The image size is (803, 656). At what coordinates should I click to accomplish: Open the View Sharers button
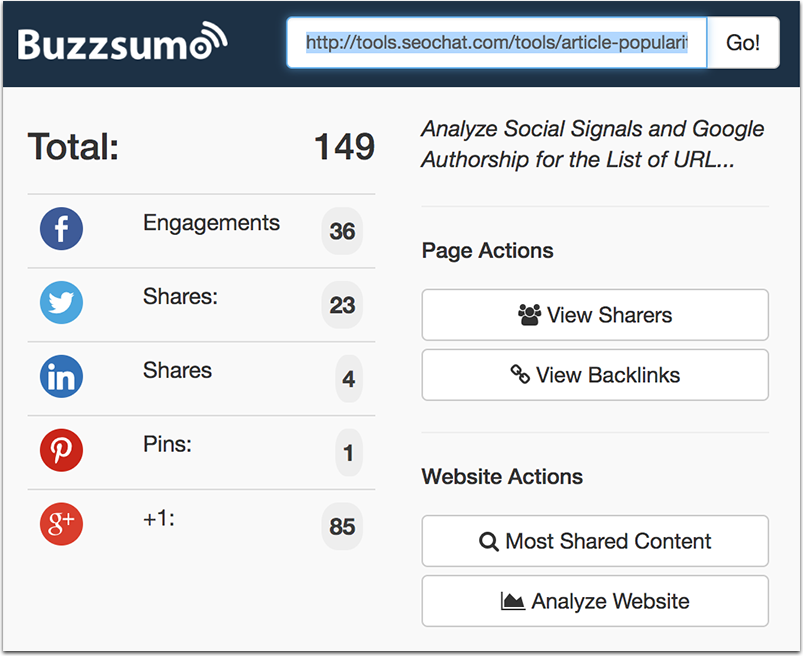pyautogui.click(x=595, y=315)
